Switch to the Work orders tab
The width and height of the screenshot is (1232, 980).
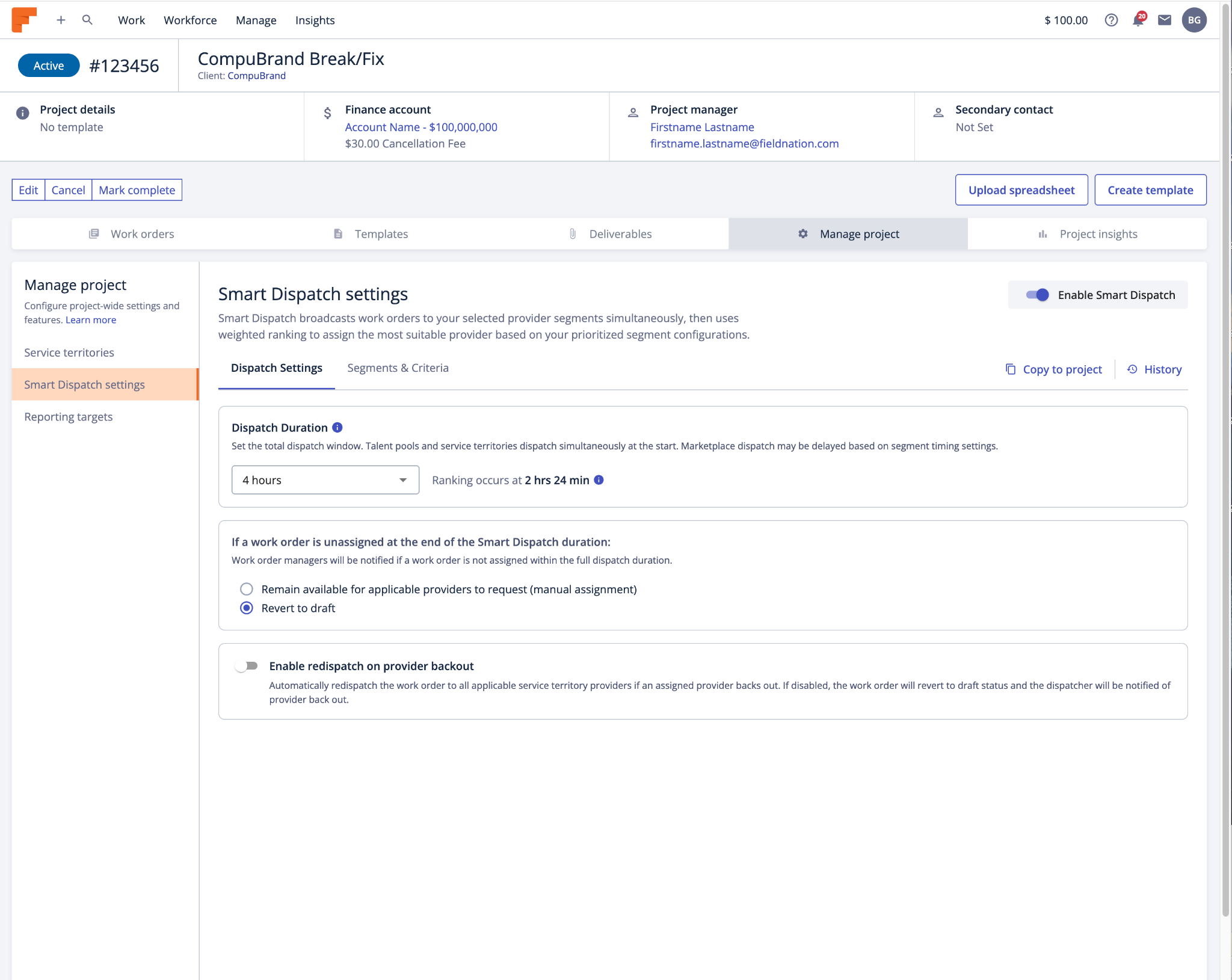(131, 234)
